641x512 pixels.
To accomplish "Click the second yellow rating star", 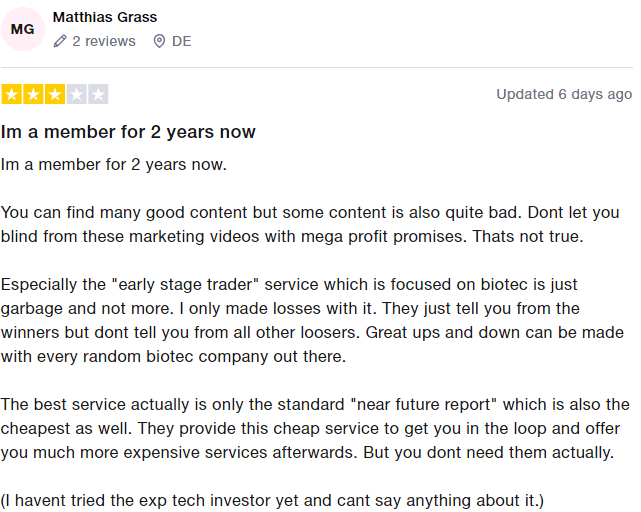I will (x=33, y=94).
